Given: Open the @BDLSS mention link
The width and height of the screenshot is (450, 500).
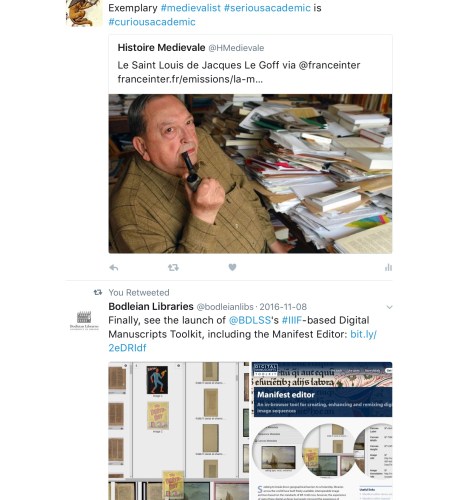Looking at the screenshot, I should pos(250,320).
